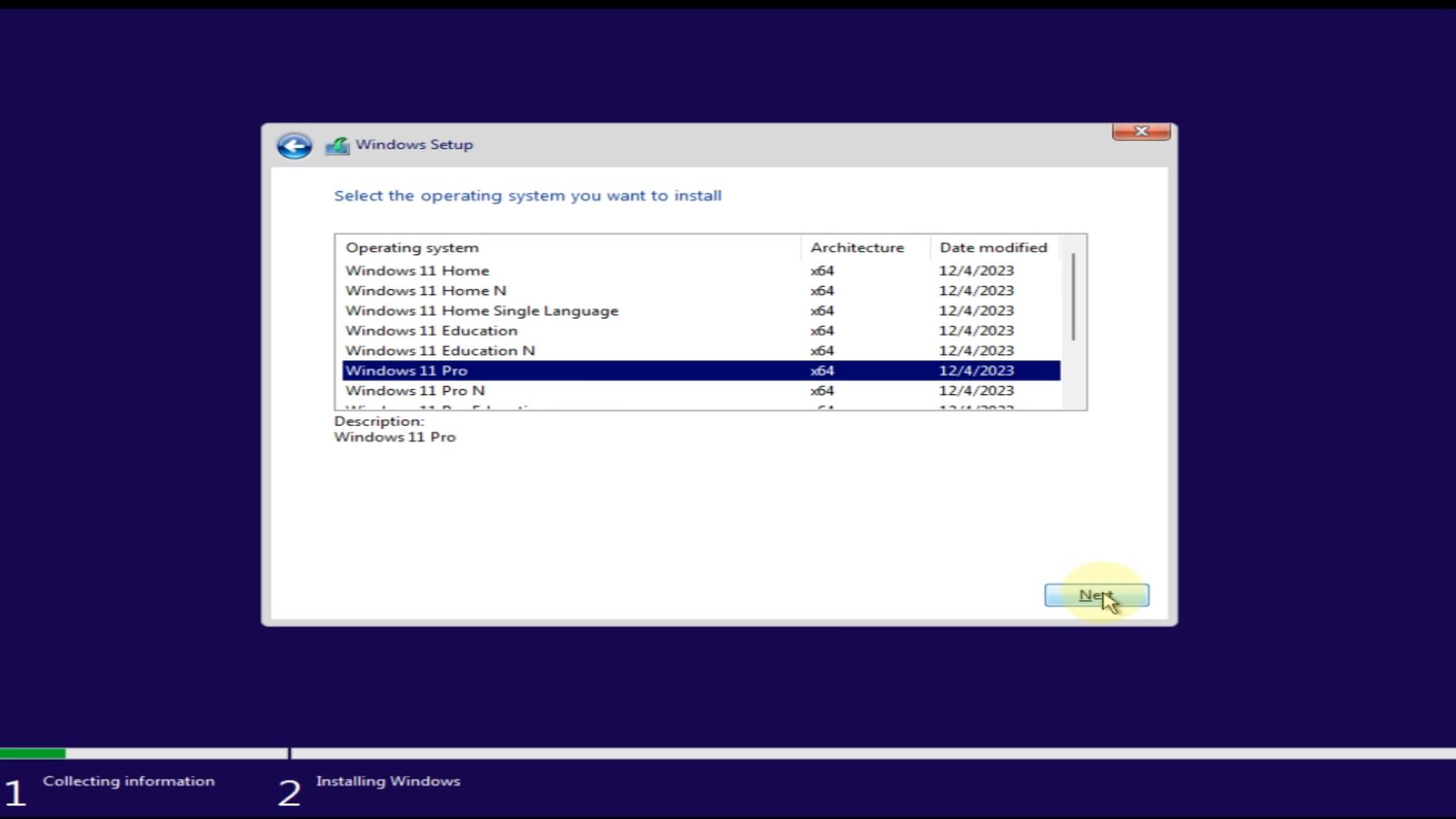Viewport: 1456px width, 819px height.
Task: Click the green setup progress bar
Action: pyautogui.click(x=33, y=754)
